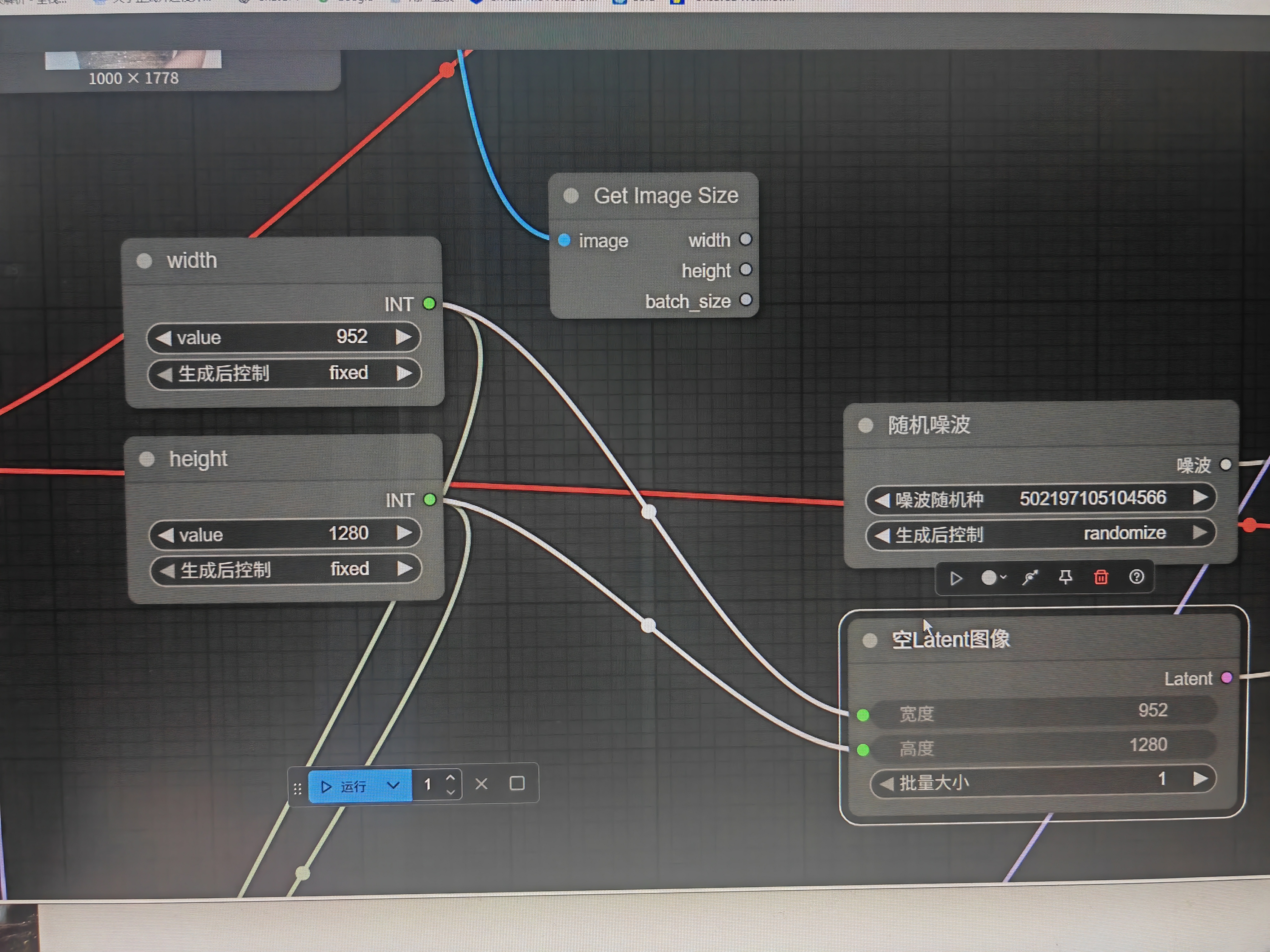Toggle collapse dot on 随机噪波 node
The width and height of the screenshot is (1270, 952).
(x=866, y=425)
